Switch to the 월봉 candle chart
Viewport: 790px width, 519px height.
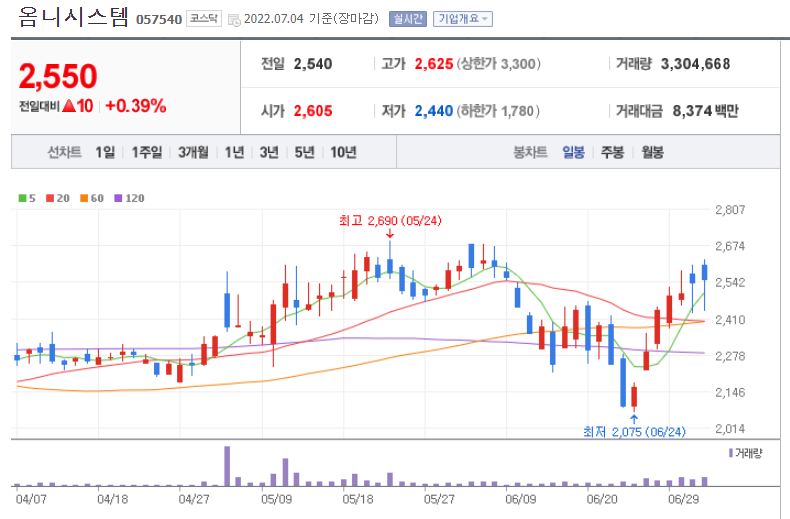click(652, 152)
